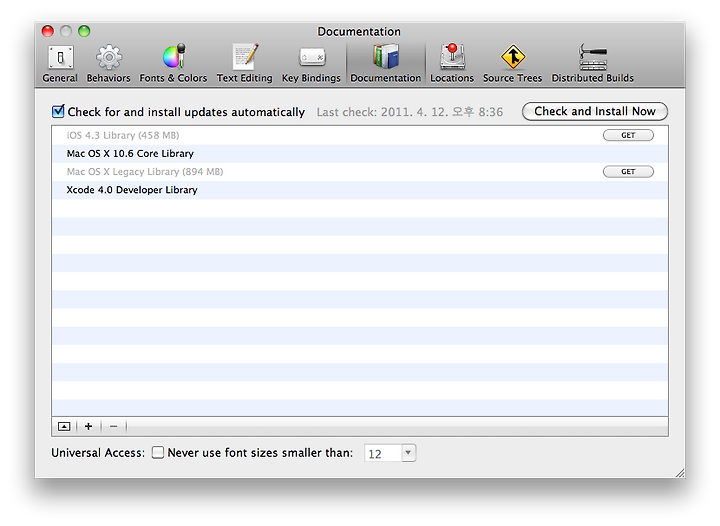The height and width of the screenshot is (526, 720).
Task: Open Fonts & Colors preferences
Action: coord(173,63)
